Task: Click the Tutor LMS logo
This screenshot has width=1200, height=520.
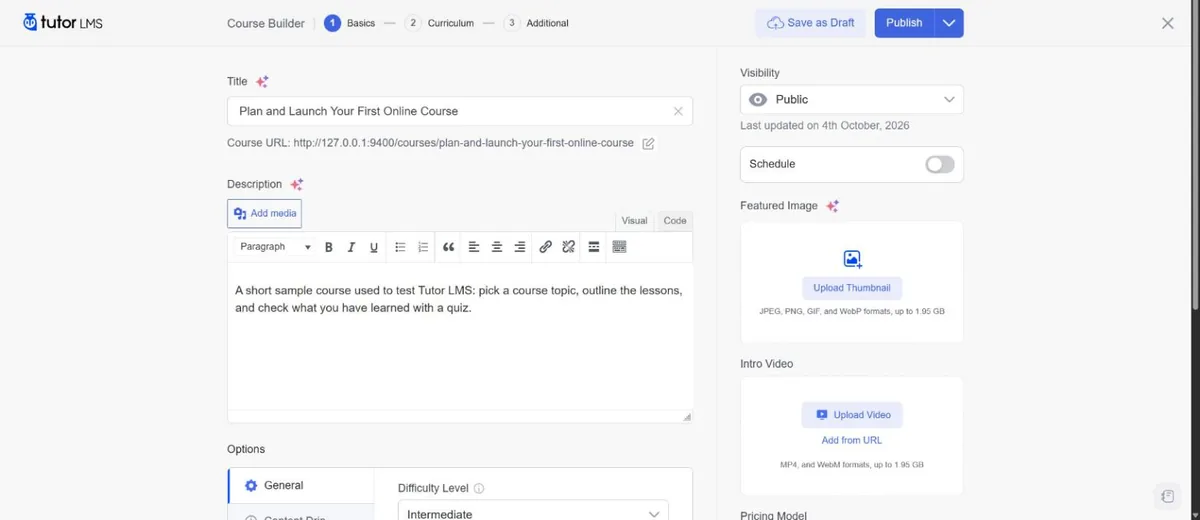Action: 62,22
